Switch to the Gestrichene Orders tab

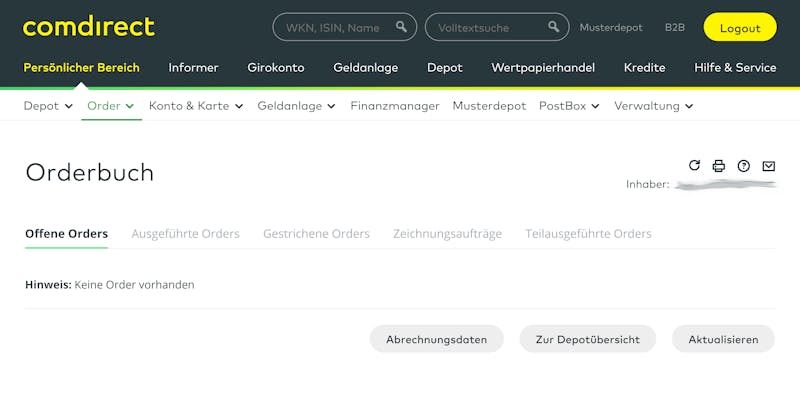pos(316,234)
